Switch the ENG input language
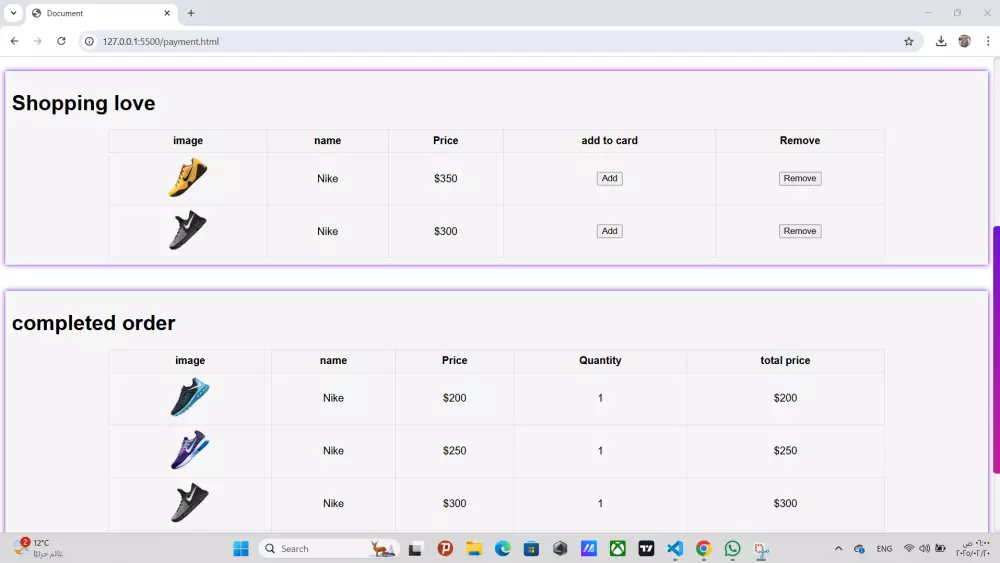 (x=884, y=548)
